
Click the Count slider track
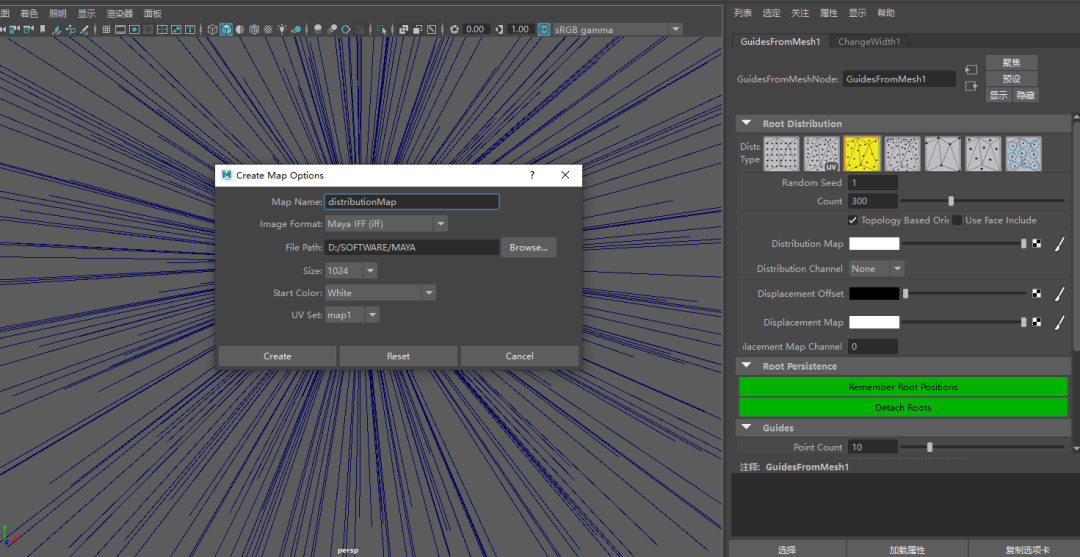pyautogui.click(x=982, y=201)
